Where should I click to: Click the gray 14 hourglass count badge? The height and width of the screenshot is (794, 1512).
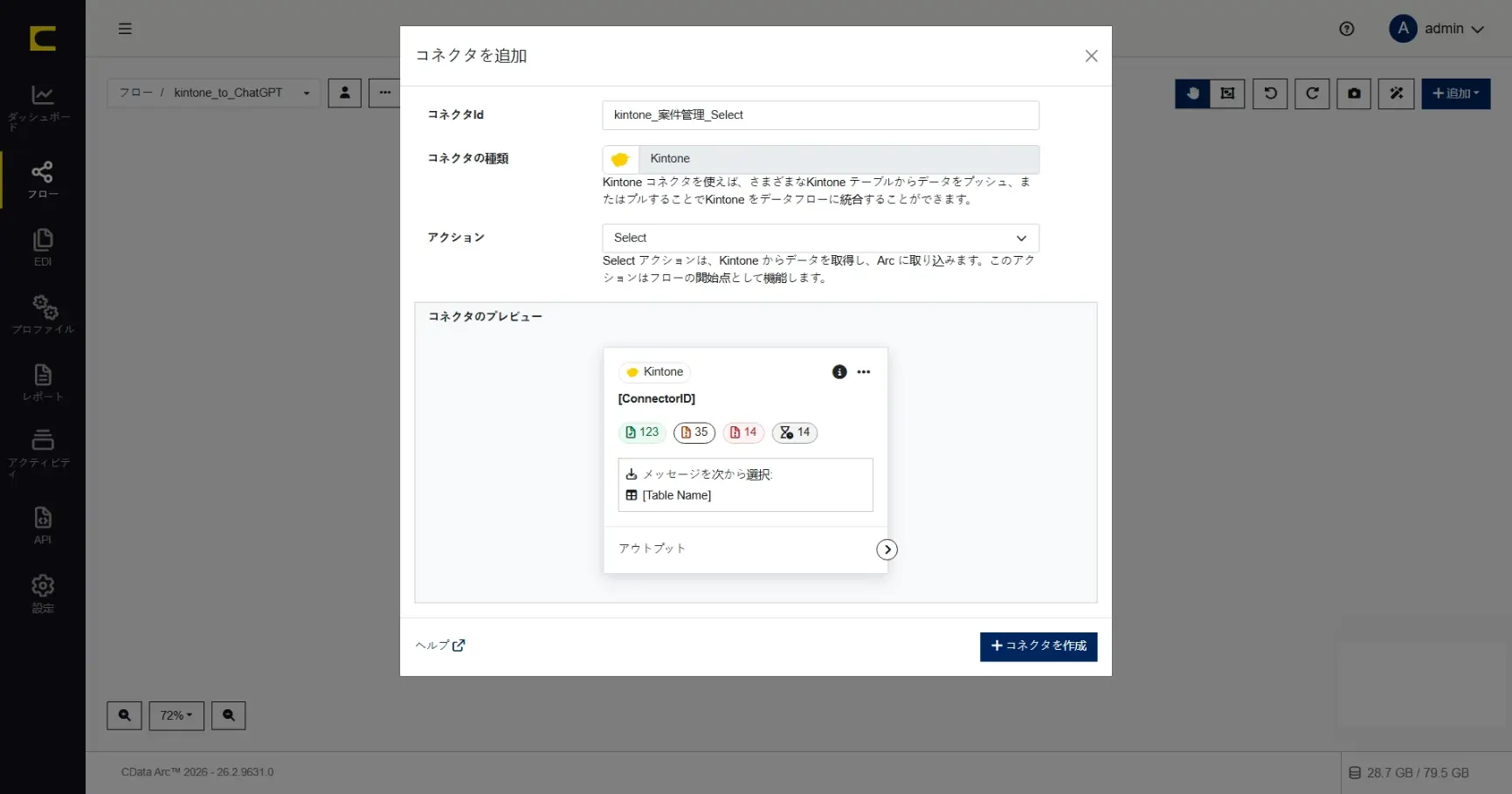tap(794, 432)
